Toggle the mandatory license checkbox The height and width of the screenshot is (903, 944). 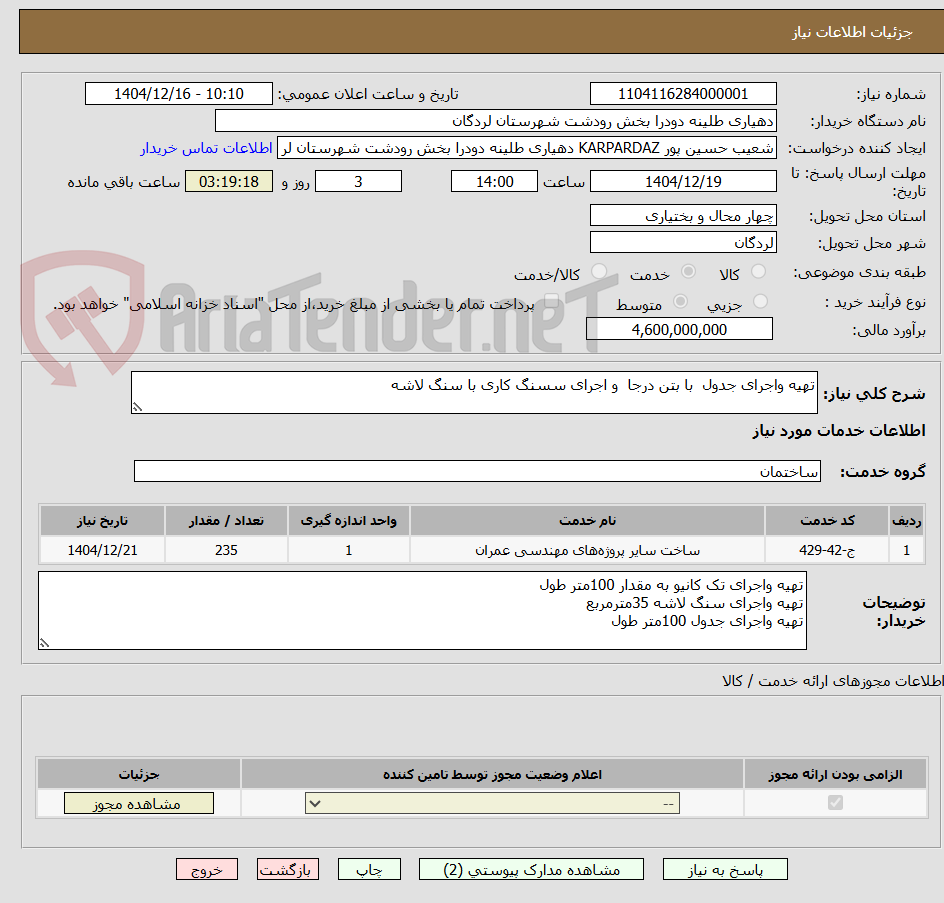coord(835,802)
